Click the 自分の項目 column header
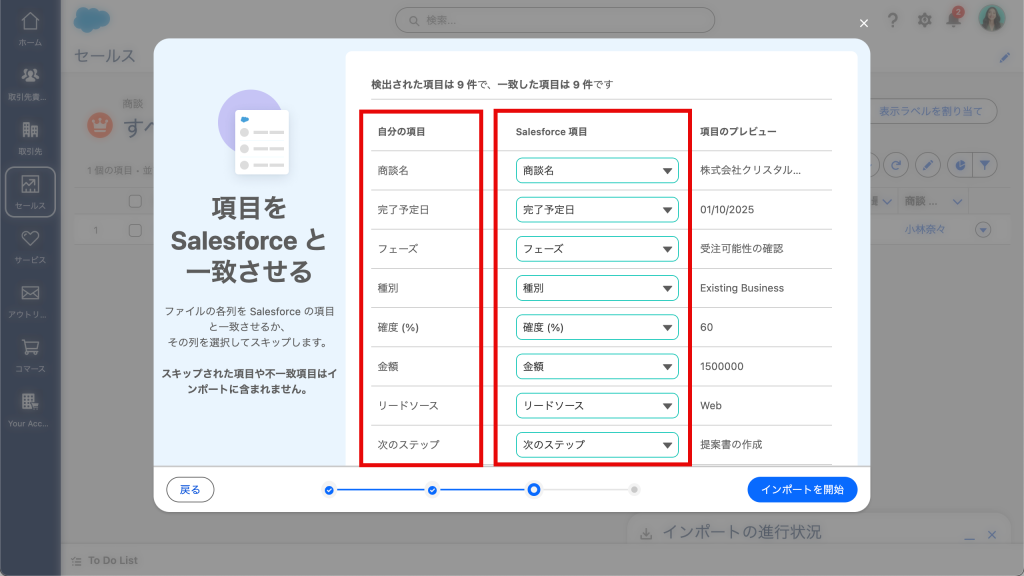The width and height of the screenshot is (1024, 576). click(401, 131)
